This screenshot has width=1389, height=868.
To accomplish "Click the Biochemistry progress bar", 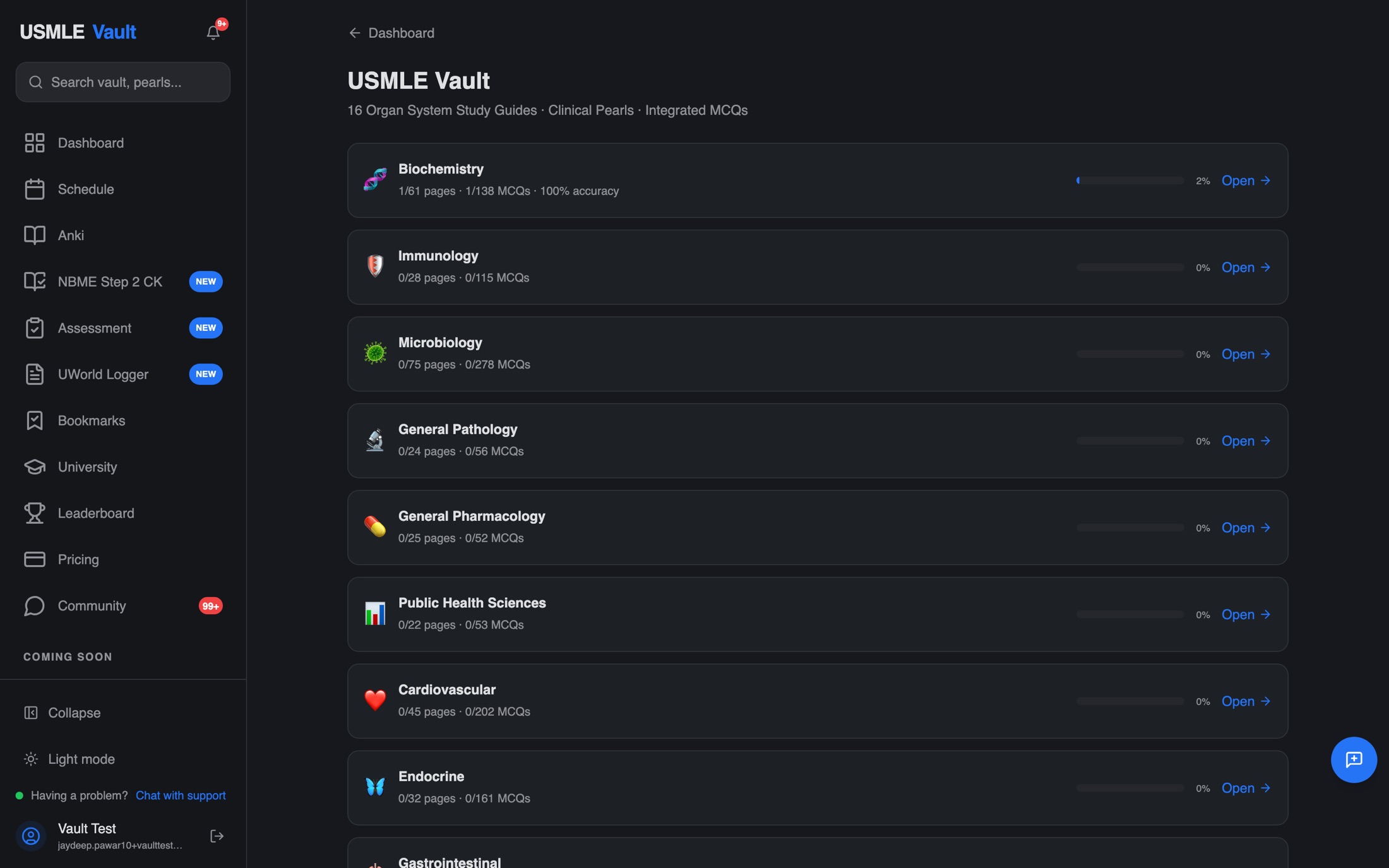I will (x=1130, y=181).
